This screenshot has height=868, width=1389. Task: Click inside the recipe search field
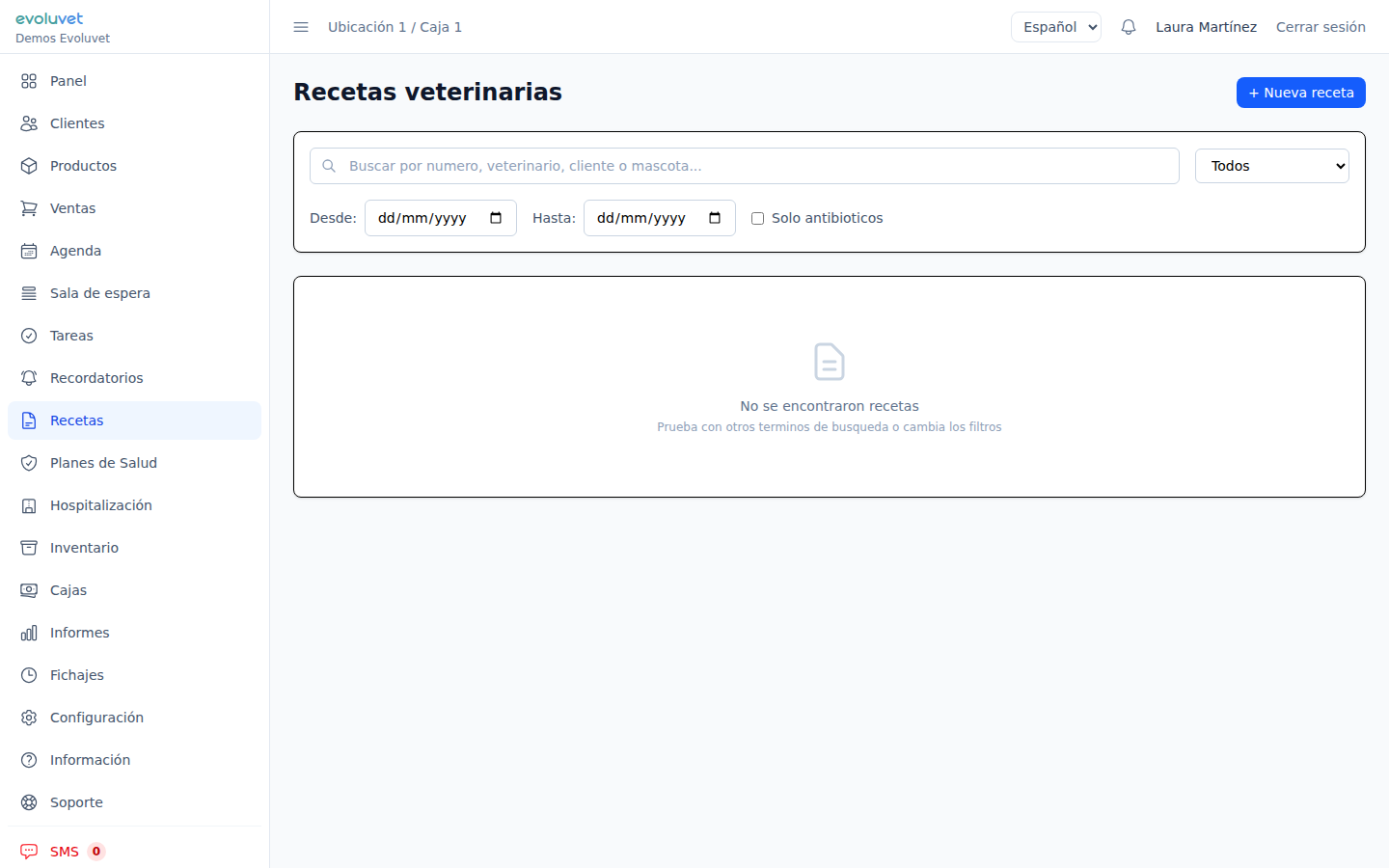point(743,165)
